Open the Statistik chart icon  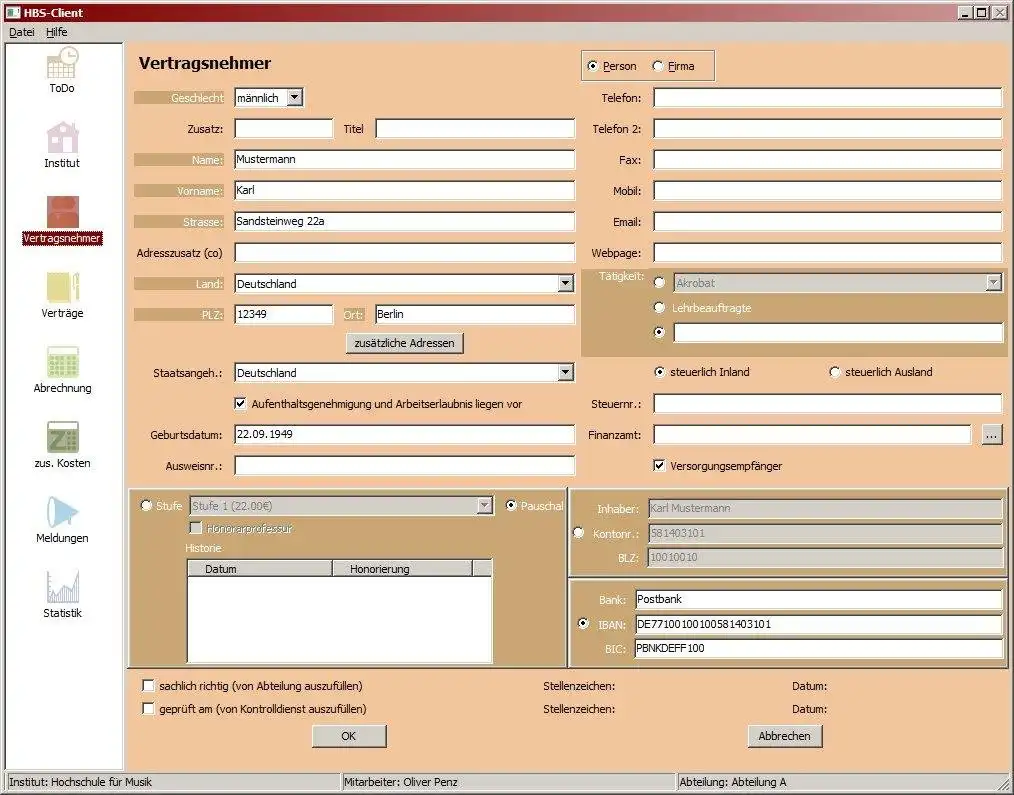coord(62,587)
